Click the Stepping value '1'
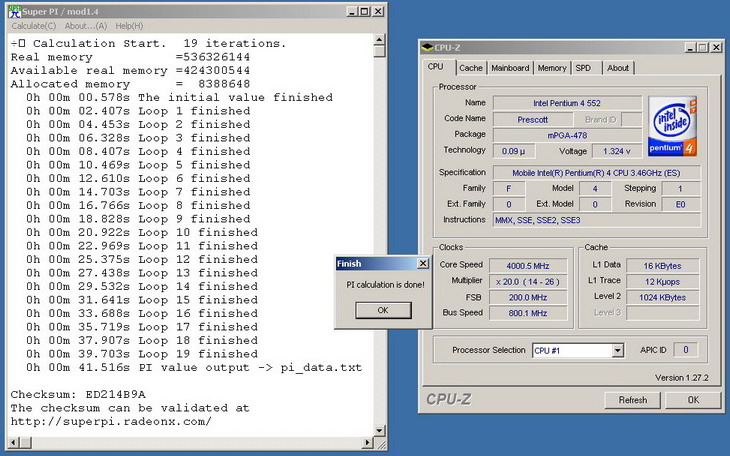This screenshot has width=730, height=456. click(x=681, y=189)
